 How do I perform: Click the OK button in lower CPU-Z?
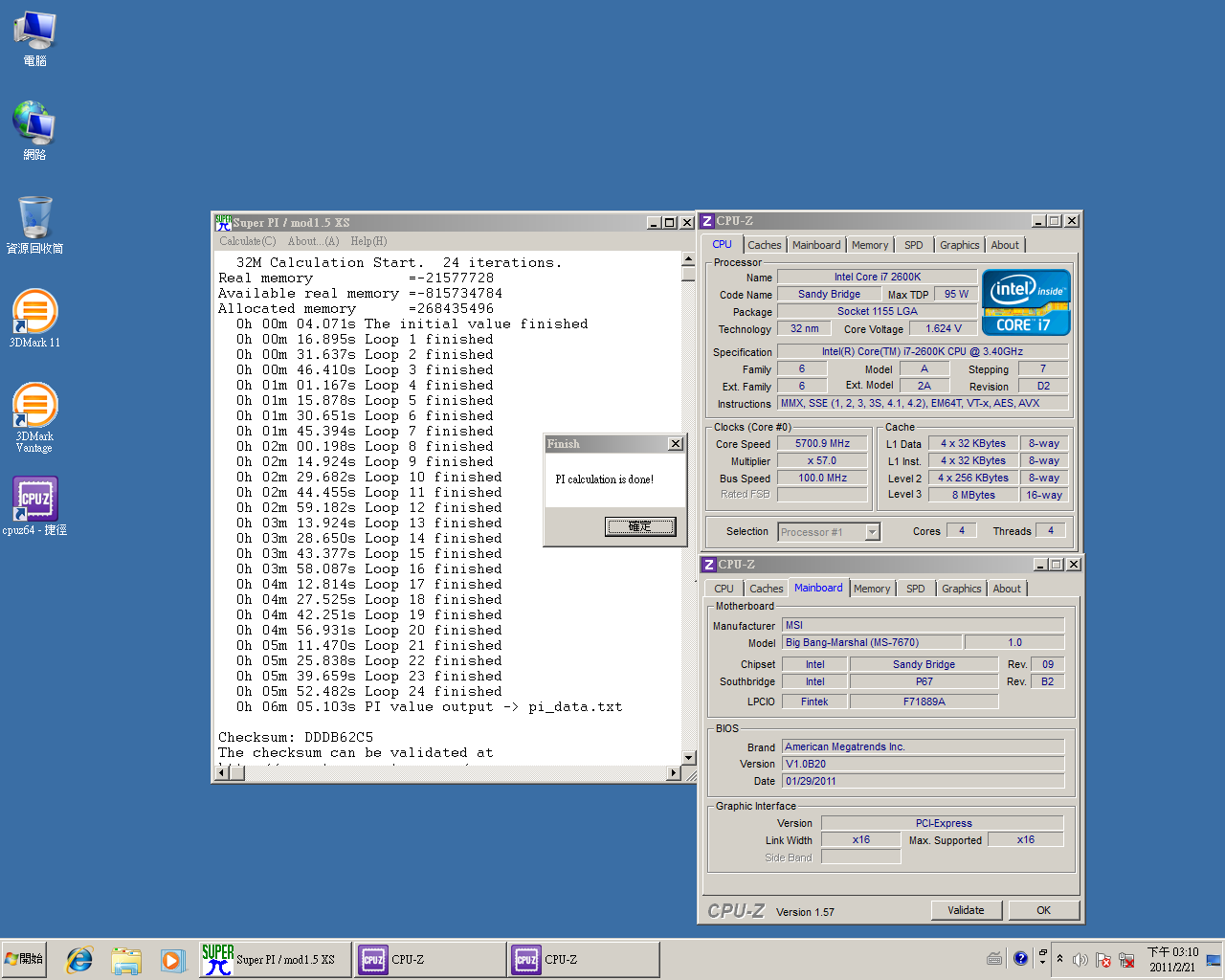click(1044, 910)
